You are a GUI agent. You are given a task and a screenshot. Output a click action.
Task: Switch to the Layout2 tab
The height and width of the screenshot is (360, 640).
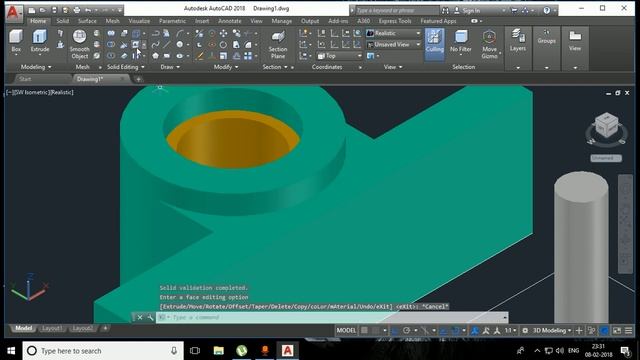(82, 328)
